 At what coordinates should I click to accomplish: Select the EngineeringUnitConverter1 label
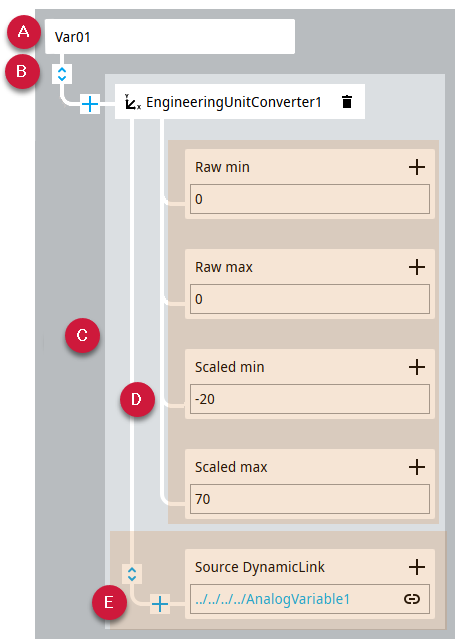coord(234,102)
